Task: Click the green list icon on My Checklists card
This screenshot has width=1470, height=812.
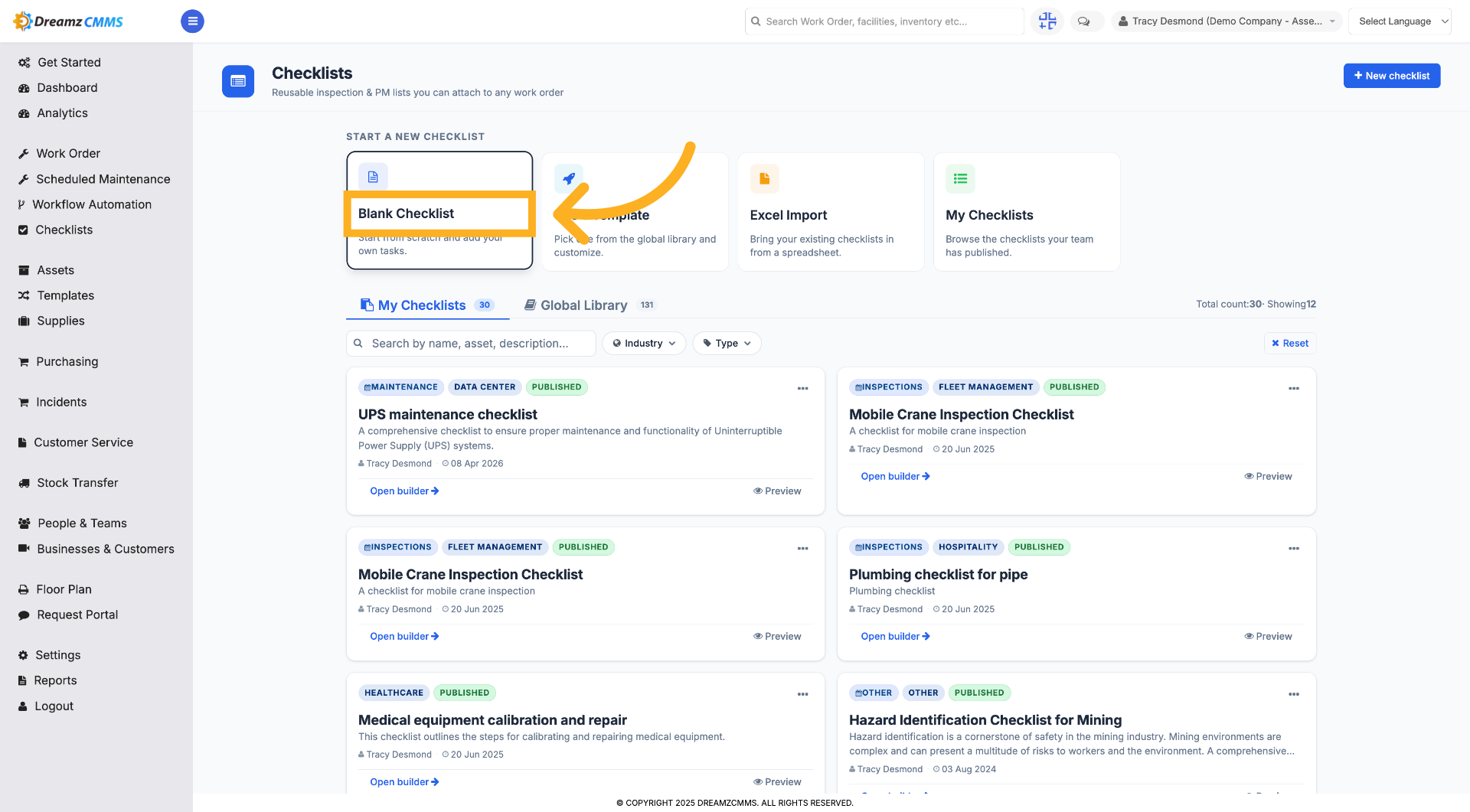Action: point(960,179)
